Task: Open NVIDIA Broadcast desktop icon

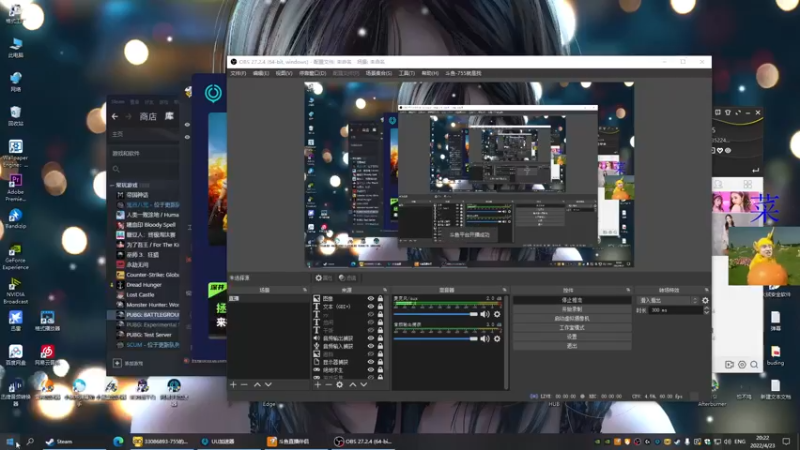Action: tap(15, 291)
